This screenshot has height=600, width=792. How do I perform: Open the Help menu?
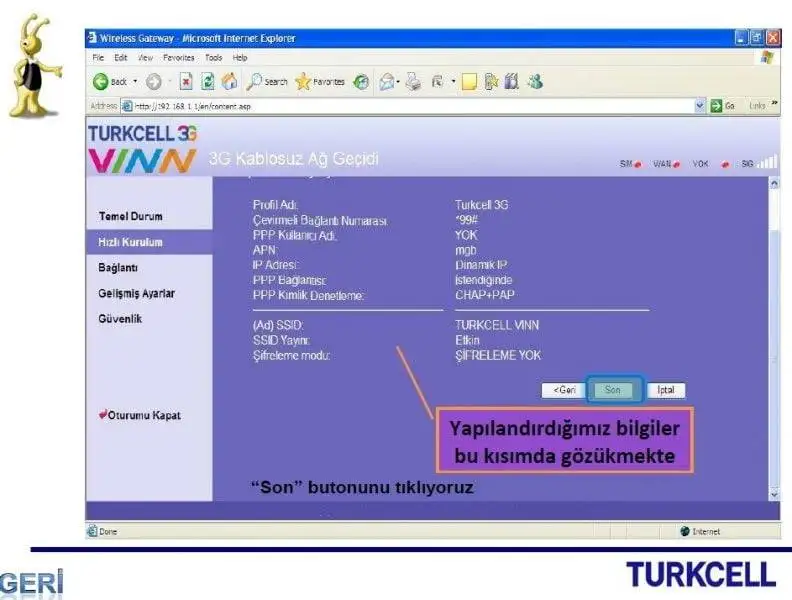[x=240, y=58]
